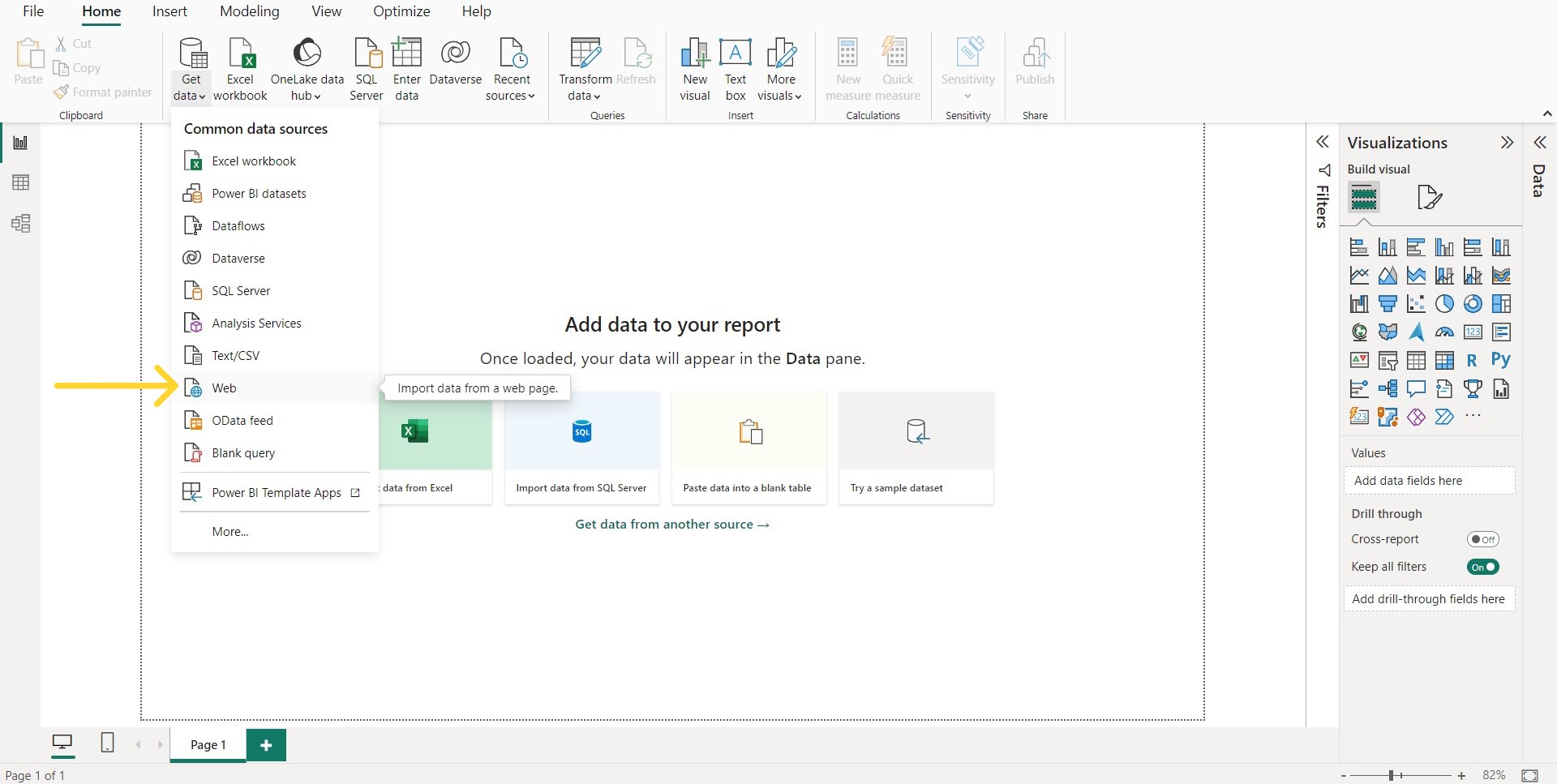Select OData feed data source
This screenshot has width=1557, height=784.
[x=275, y=421]
